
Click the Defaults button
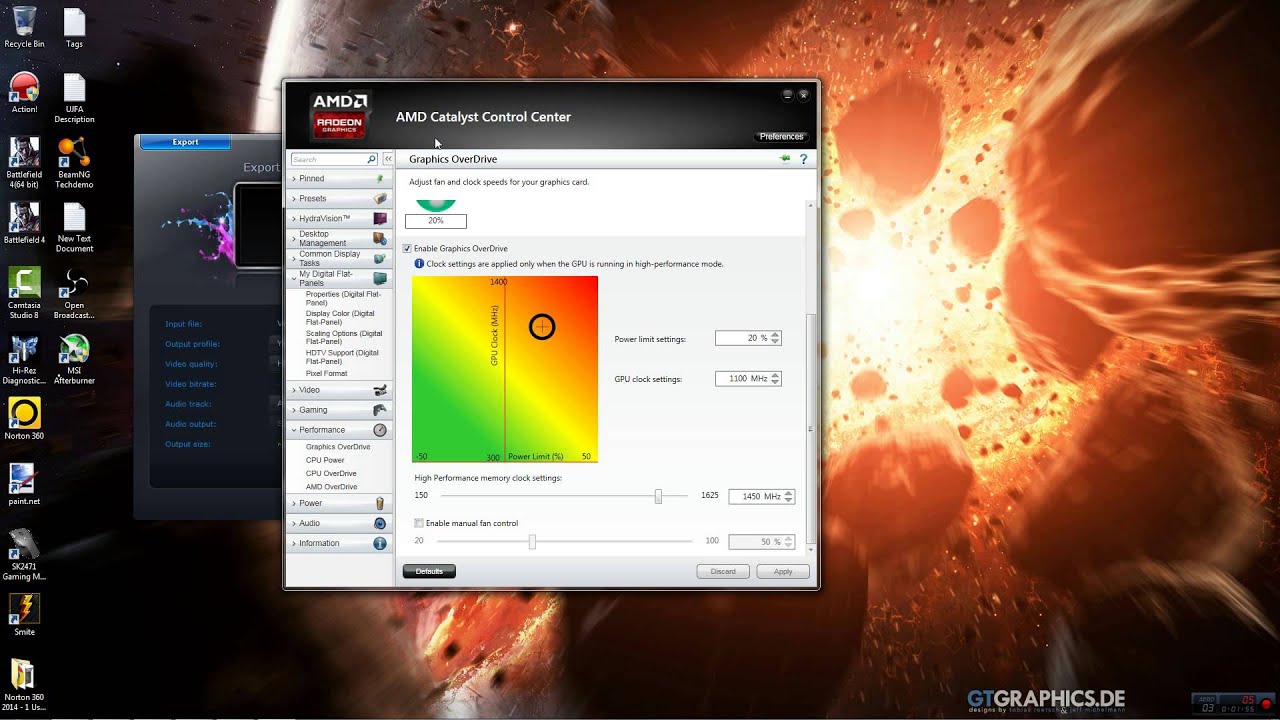point(429,571)
